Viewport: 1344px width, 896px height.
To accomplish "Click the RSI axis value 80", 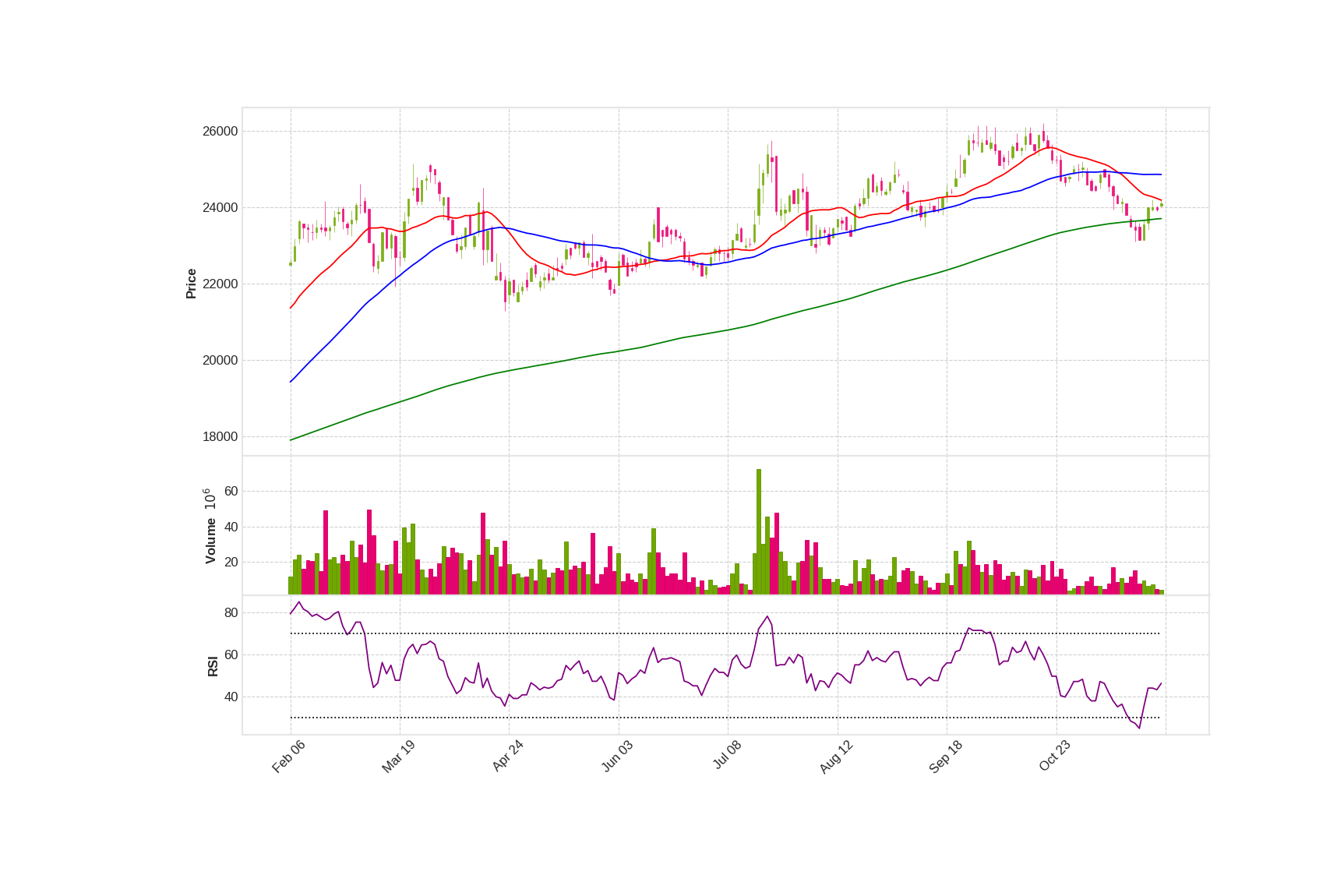I will click(231, 612).
